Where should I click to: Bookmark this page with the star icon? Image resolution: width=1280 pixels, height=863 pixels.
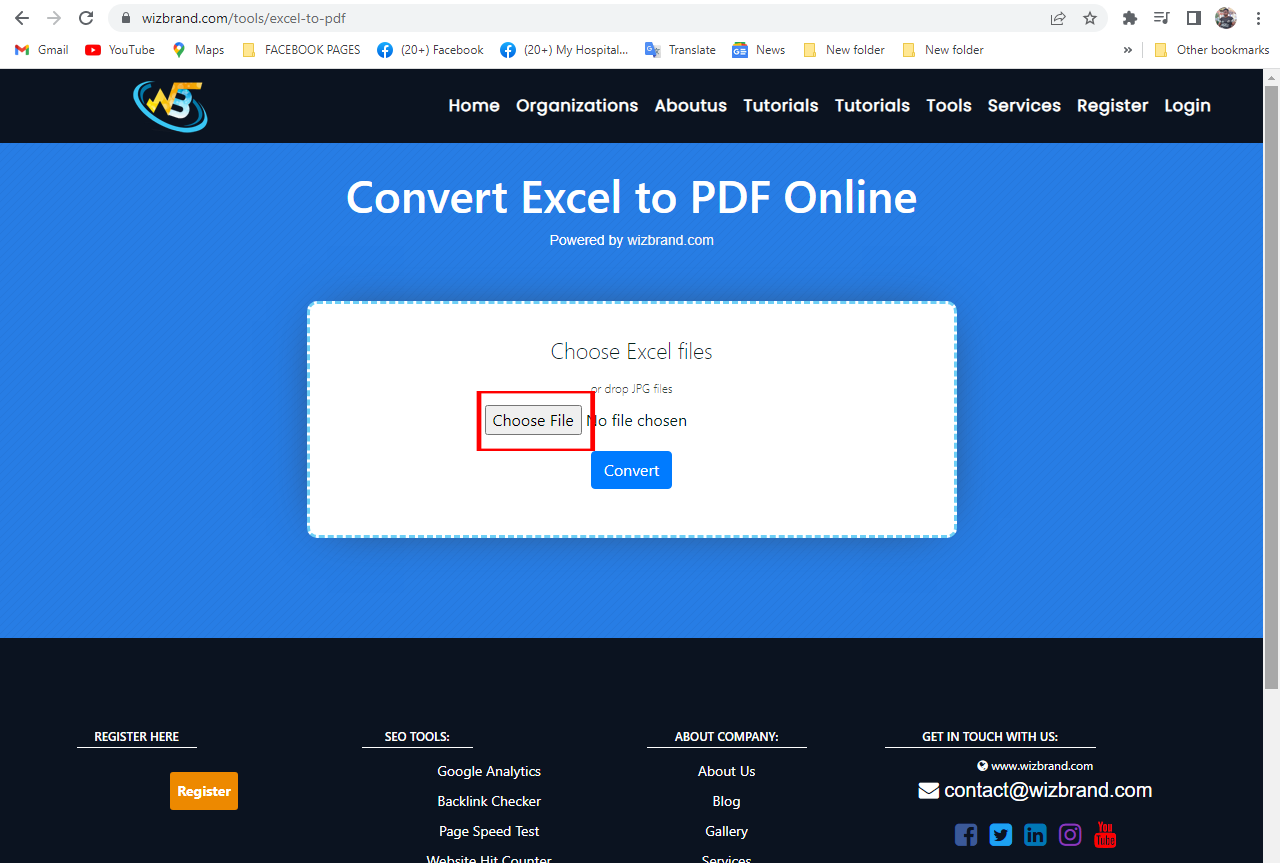1090,18
